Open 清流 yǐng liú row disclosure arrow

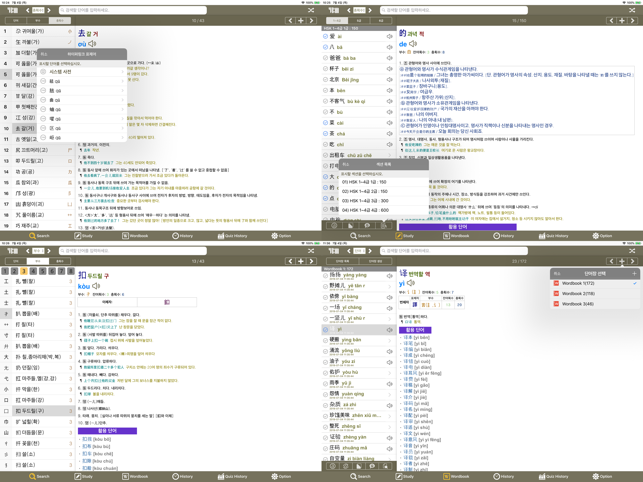click(x=389, y=351)
